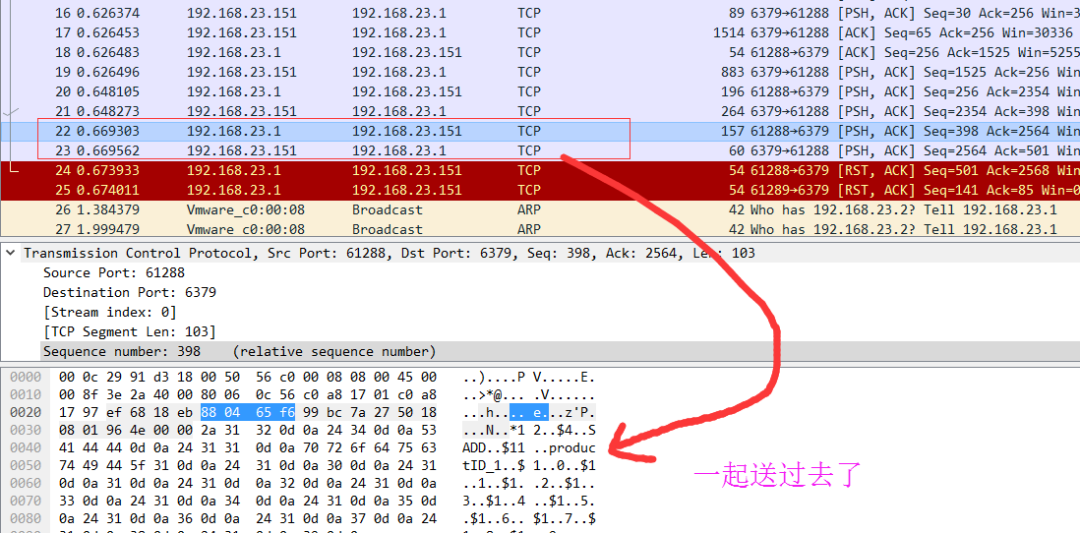Image resolution: width=1080 pixels, height=533 pixels.
Task: Select packet 17 with length 1514
Action: click(540, 32)
